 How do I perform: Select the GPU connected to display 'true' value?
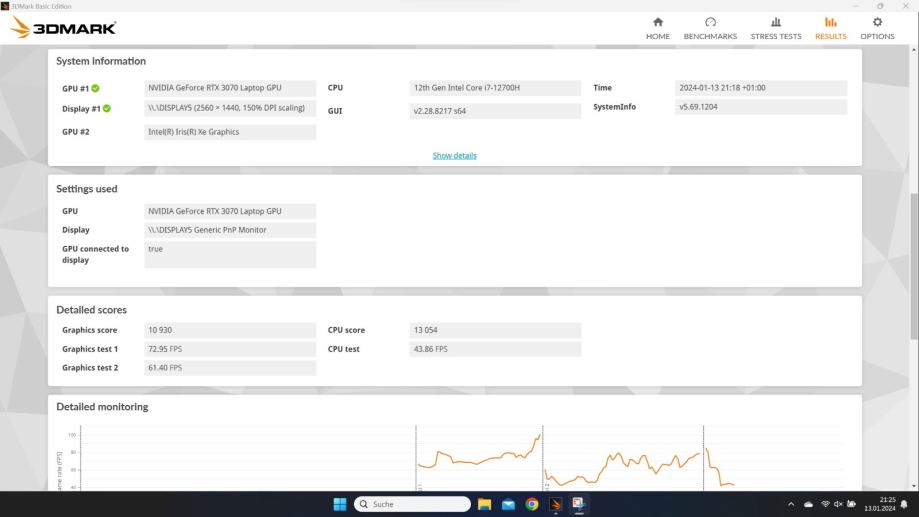pyautogui.click(x=230, y=254)
